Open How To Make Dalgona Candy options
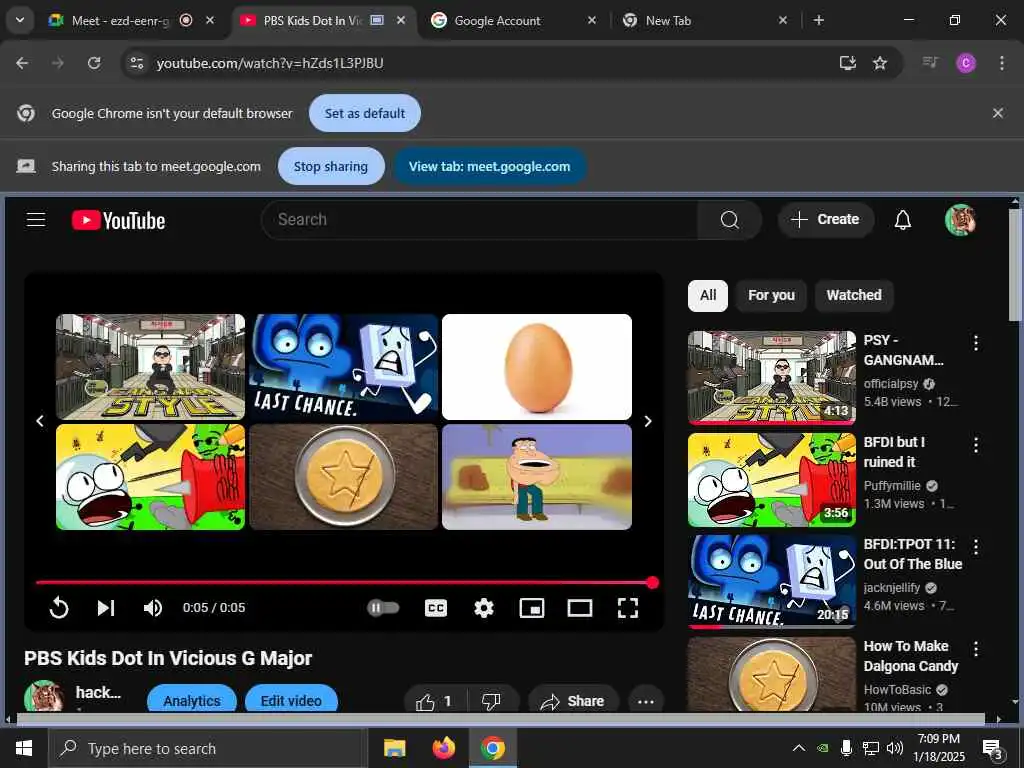Screen dimensions: 1024x768 (976, 649)
